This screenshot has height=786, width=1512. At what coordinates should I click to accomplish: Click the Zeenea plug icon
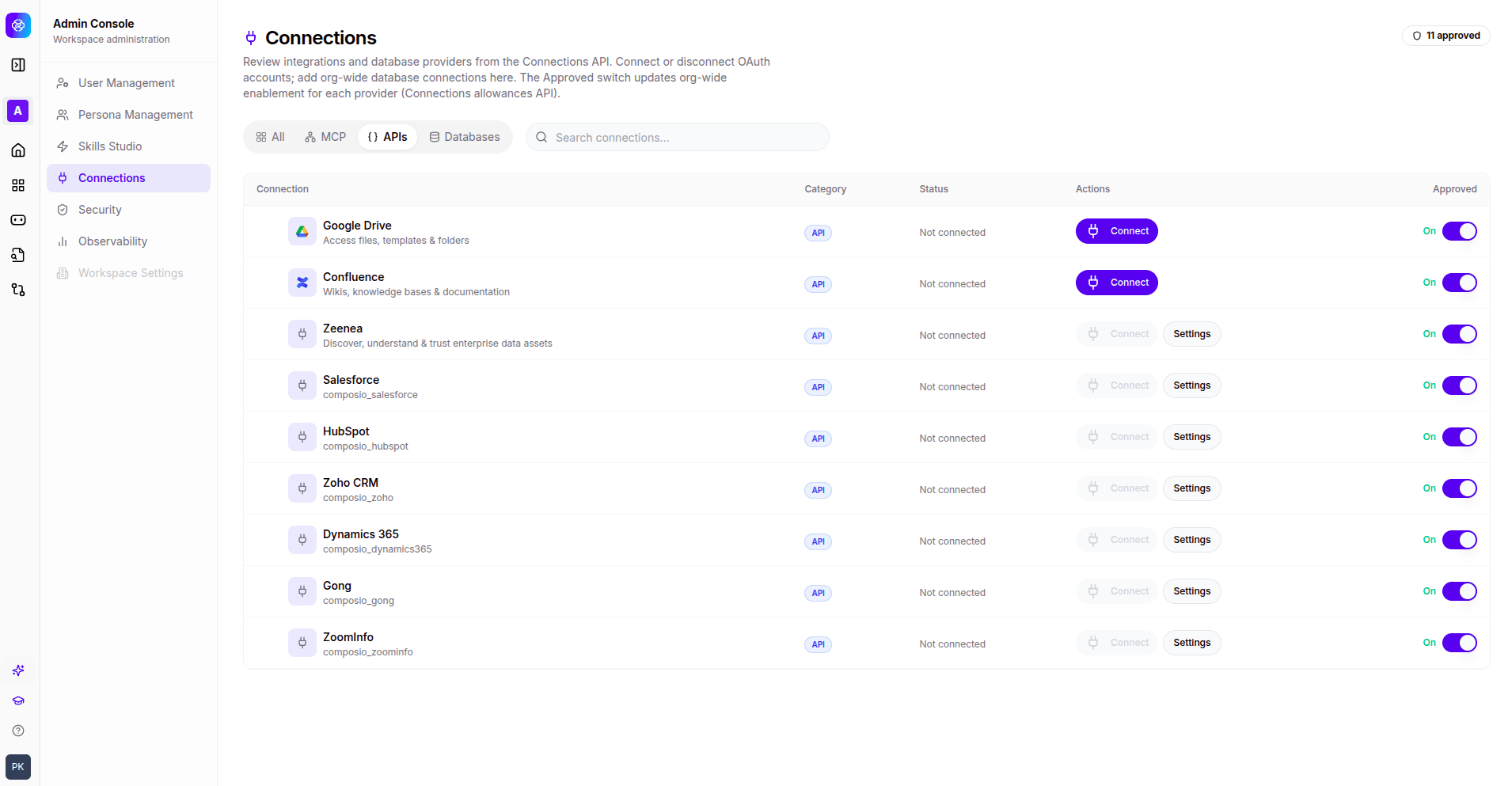[x=302, y=334]
